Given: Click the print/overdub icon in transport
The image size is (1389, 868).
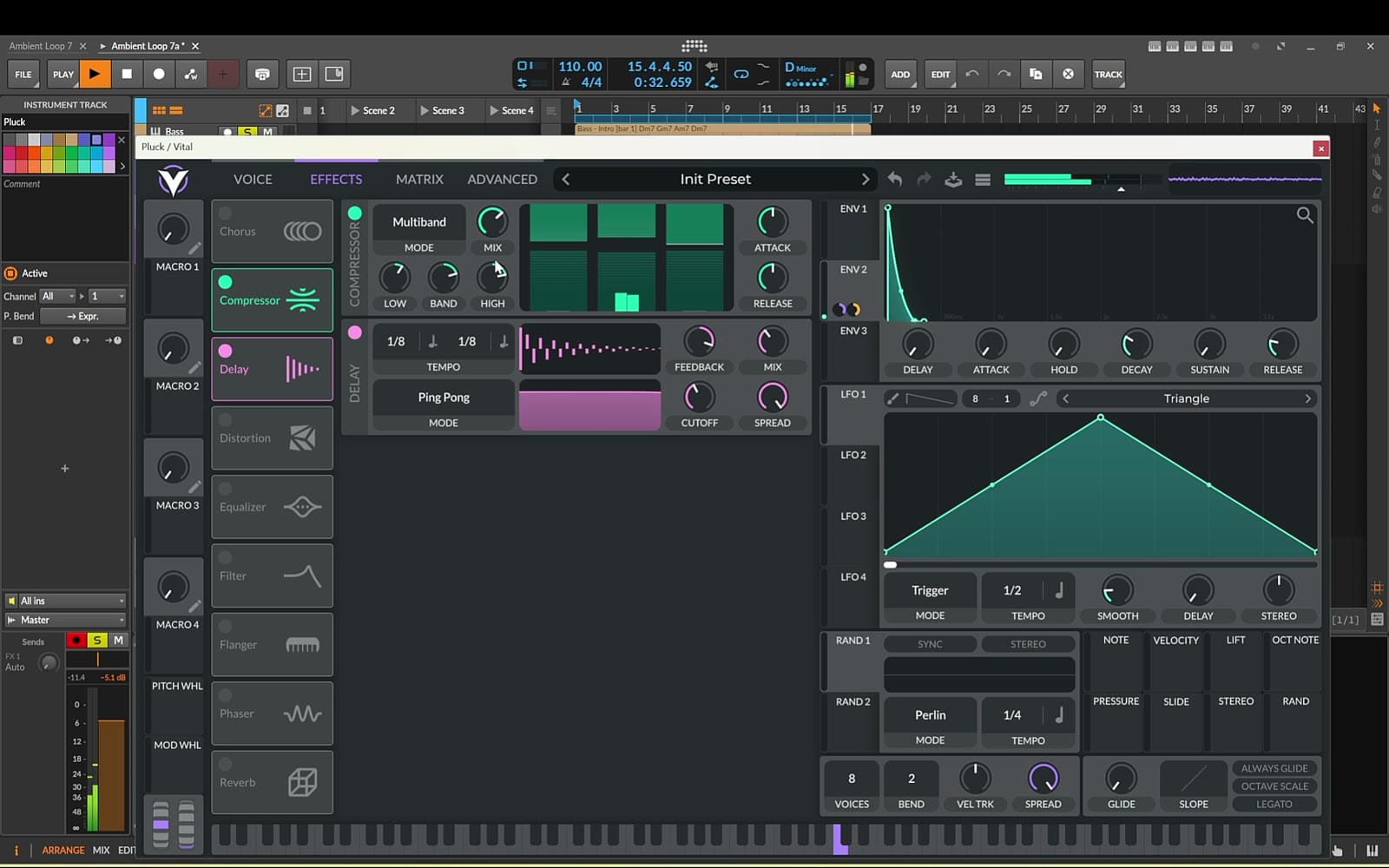Looking at the screenshot, I should (262, 74).
